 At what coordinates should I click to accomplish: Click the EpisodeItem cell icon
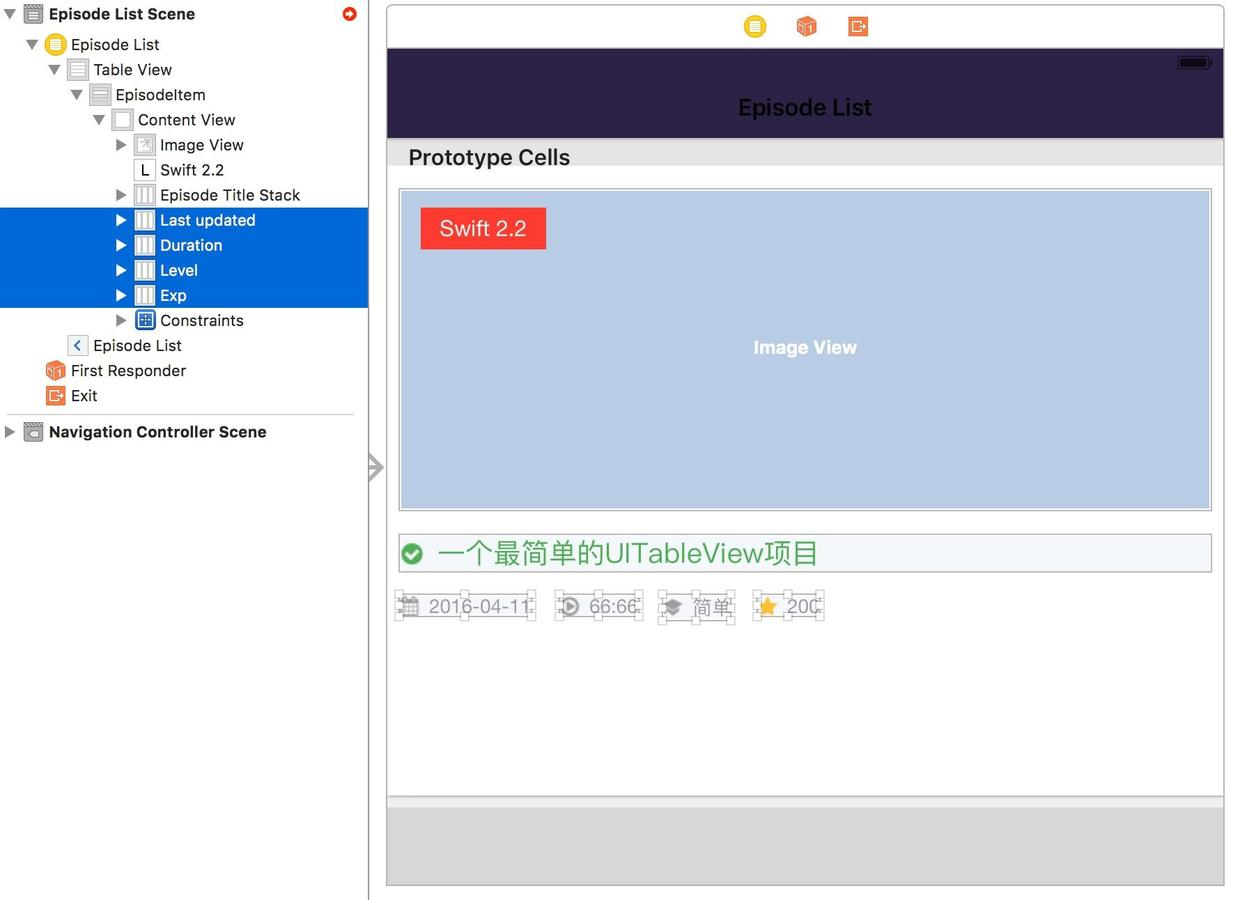click(100, 94)
